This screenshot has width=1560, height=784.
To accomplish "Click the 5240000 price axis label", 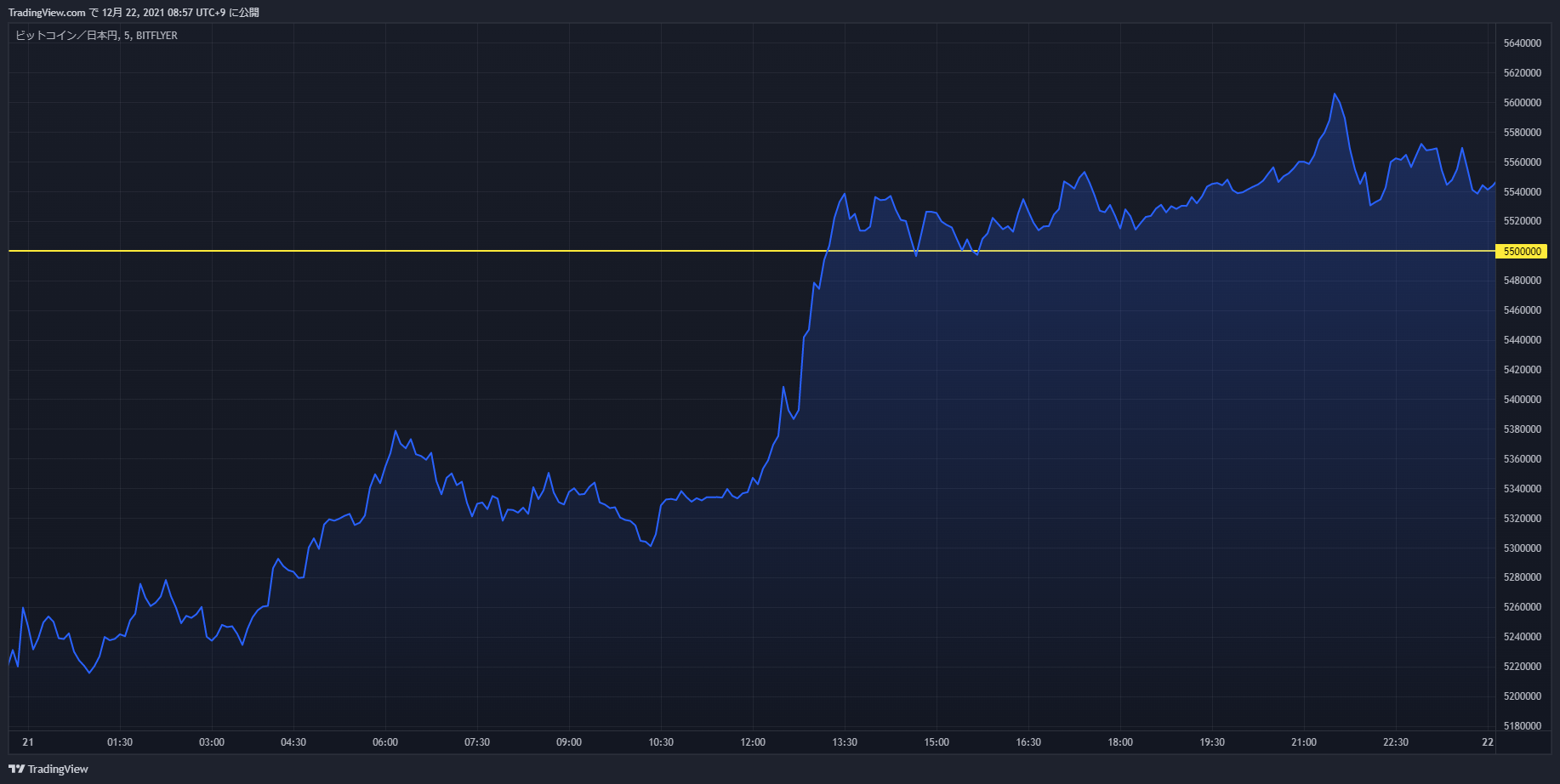I will pos(1523,637).
